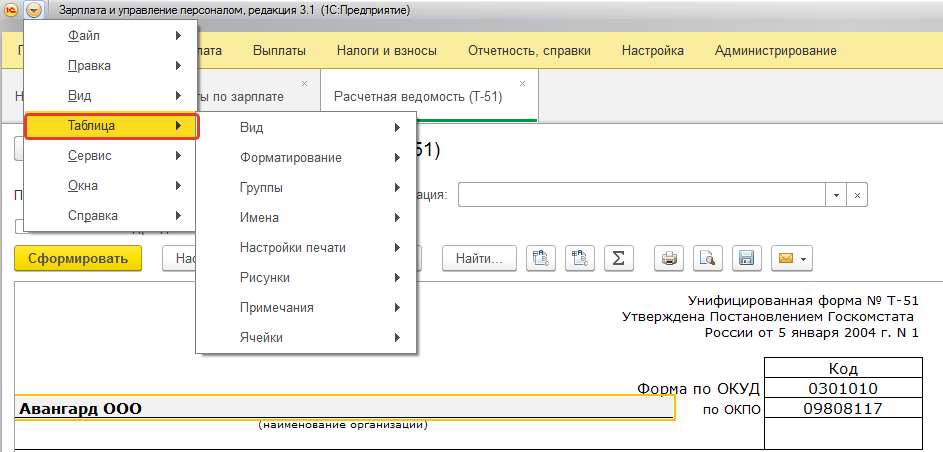This screenshot has width=943, height=452.
Task: Expand the Вид item in main menu
Action: point(111,96)
